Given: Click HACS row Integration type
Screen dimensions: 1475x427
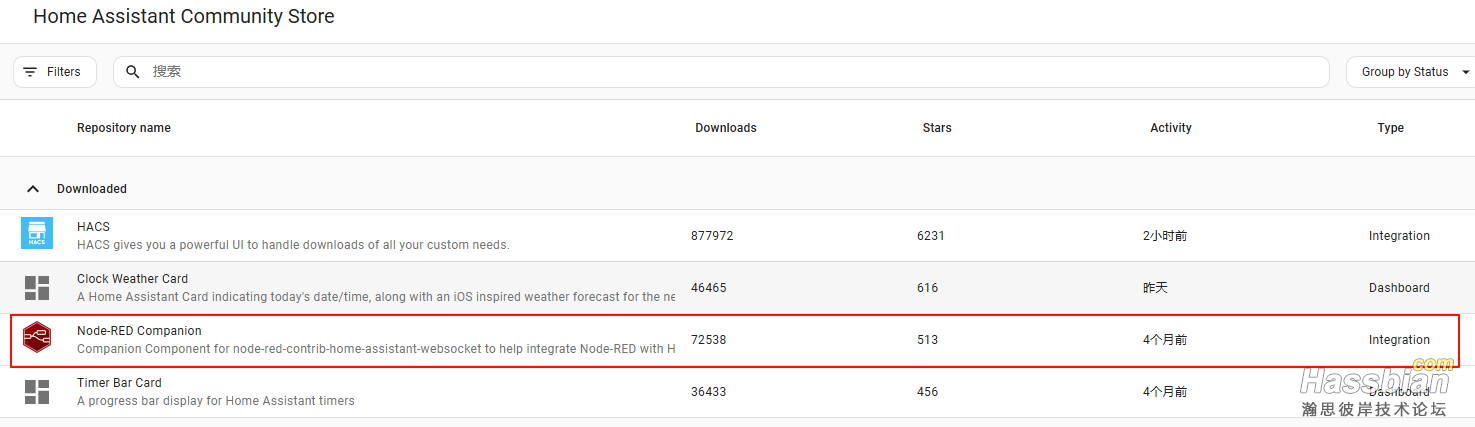Looking at the screenshot, I should [1399, 236].
